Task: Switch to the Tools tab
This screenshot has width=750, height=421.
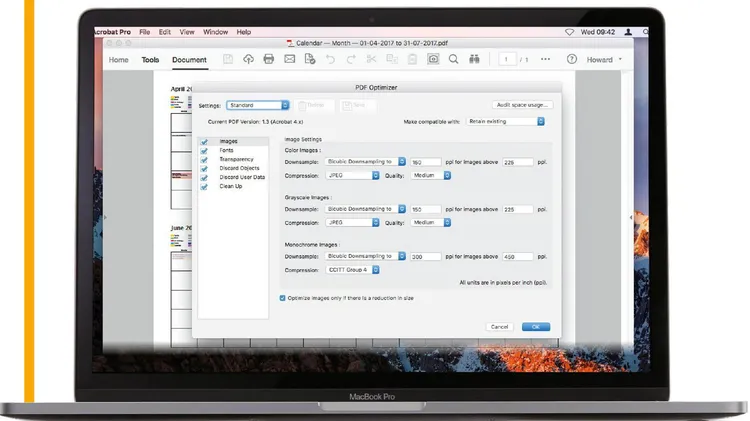Action: [x=150, y=60]
